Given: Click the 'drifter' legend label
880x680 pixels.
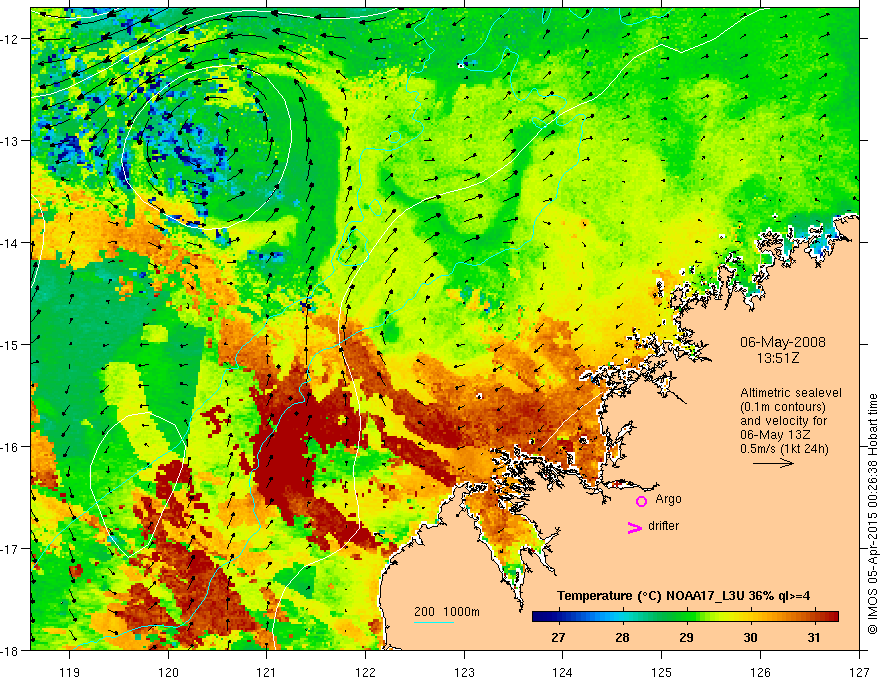Looking at the screenshot, I should pyautogui.click(x=663, y=526).
